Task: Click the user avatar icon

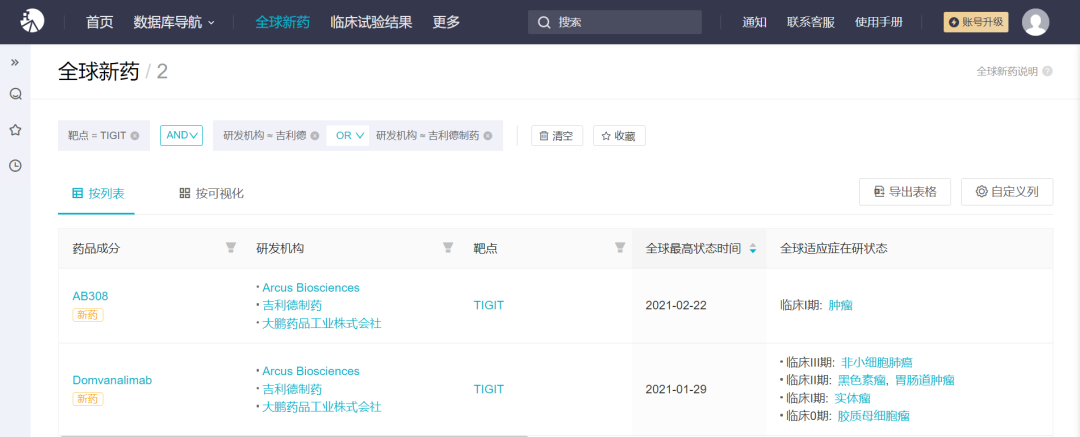Action: tap(1036, 22)
